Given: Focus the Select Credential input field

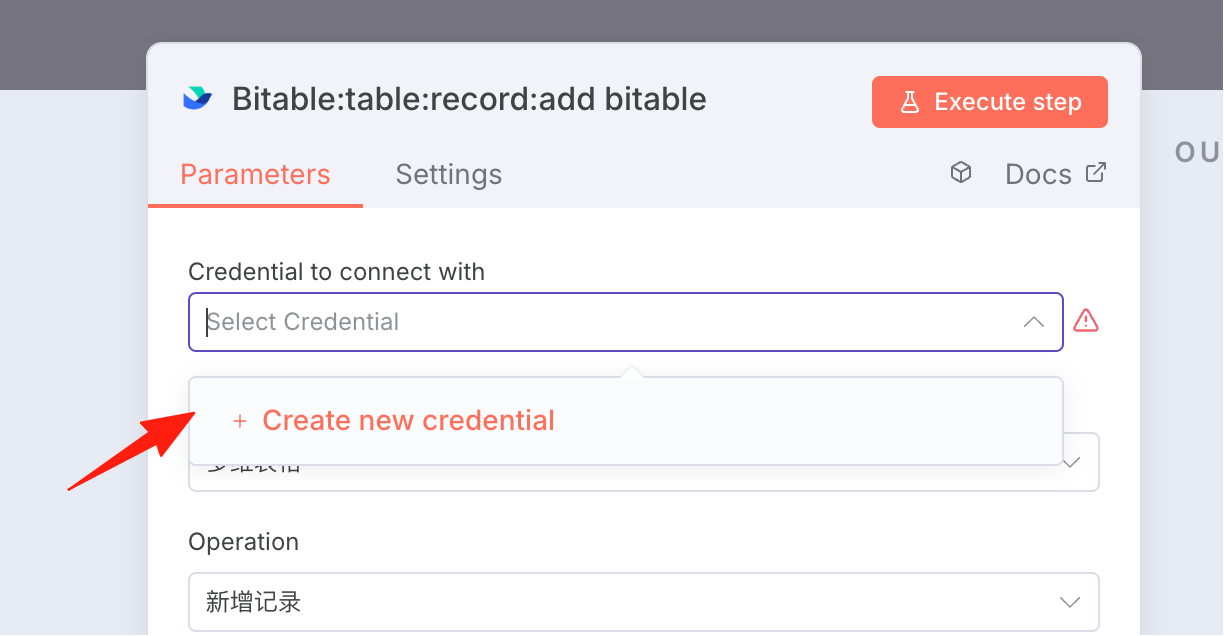Looking at the screenshot, I should (626, 322).
